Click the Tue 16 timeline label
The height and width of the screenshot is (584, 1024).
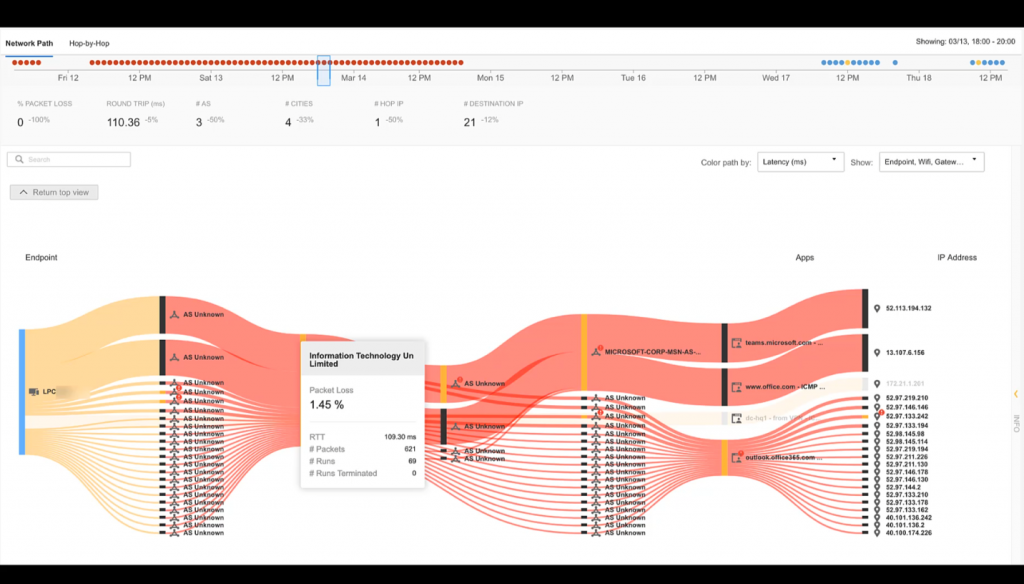633,78
